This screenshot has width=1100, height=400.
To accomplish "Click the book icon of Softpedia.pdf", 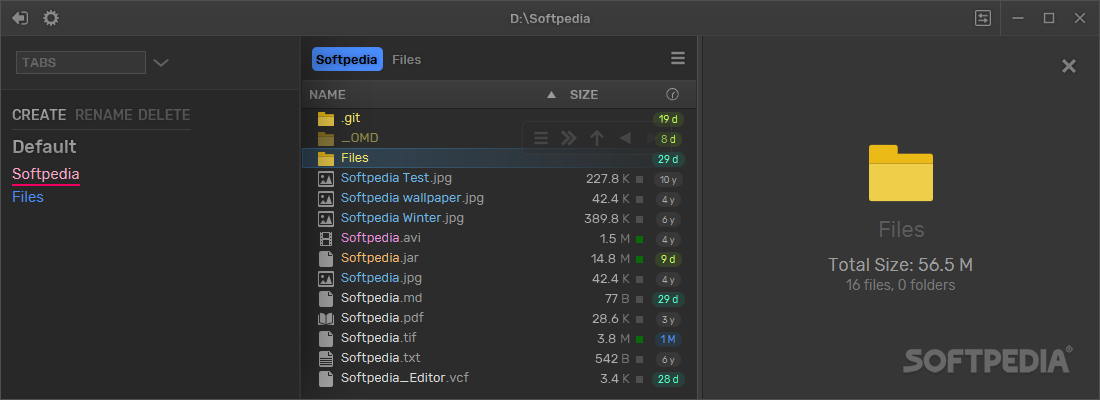I will (326, 319).
